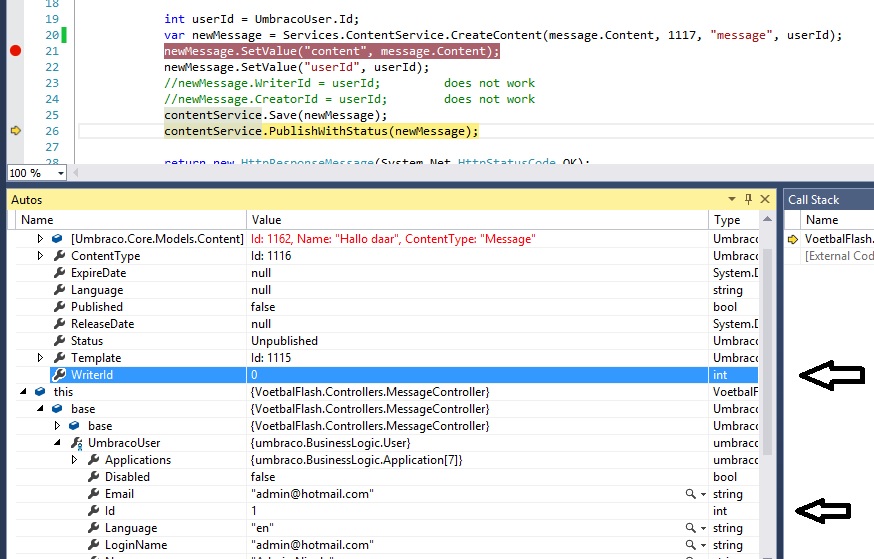The height and width of the screenshot is (559, 874).
Task: Collapse the first 'base' node under this
Action: tap(40, 409)
